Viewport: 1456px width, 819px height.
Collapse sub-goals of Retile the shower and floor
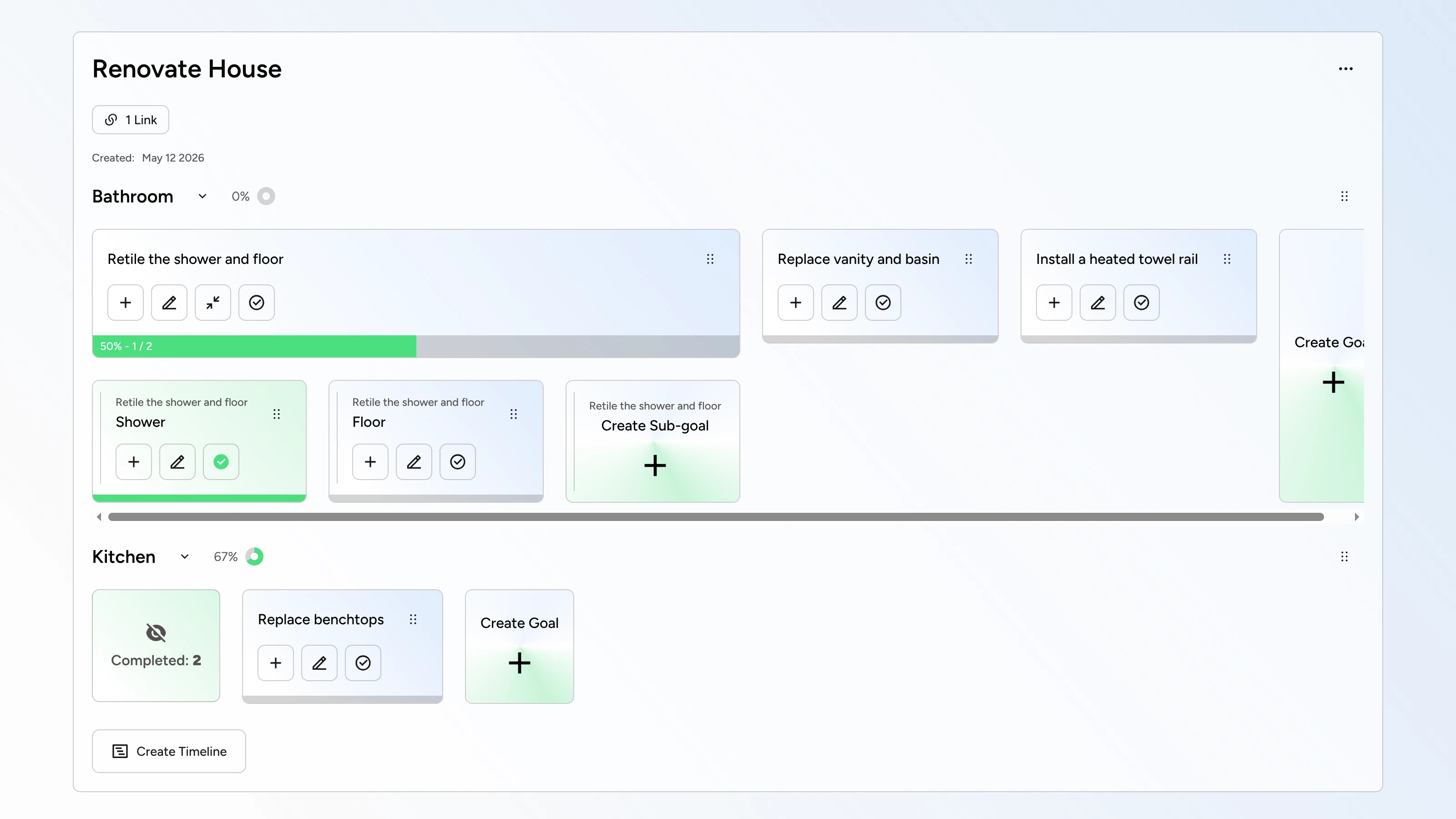[213, 303]
